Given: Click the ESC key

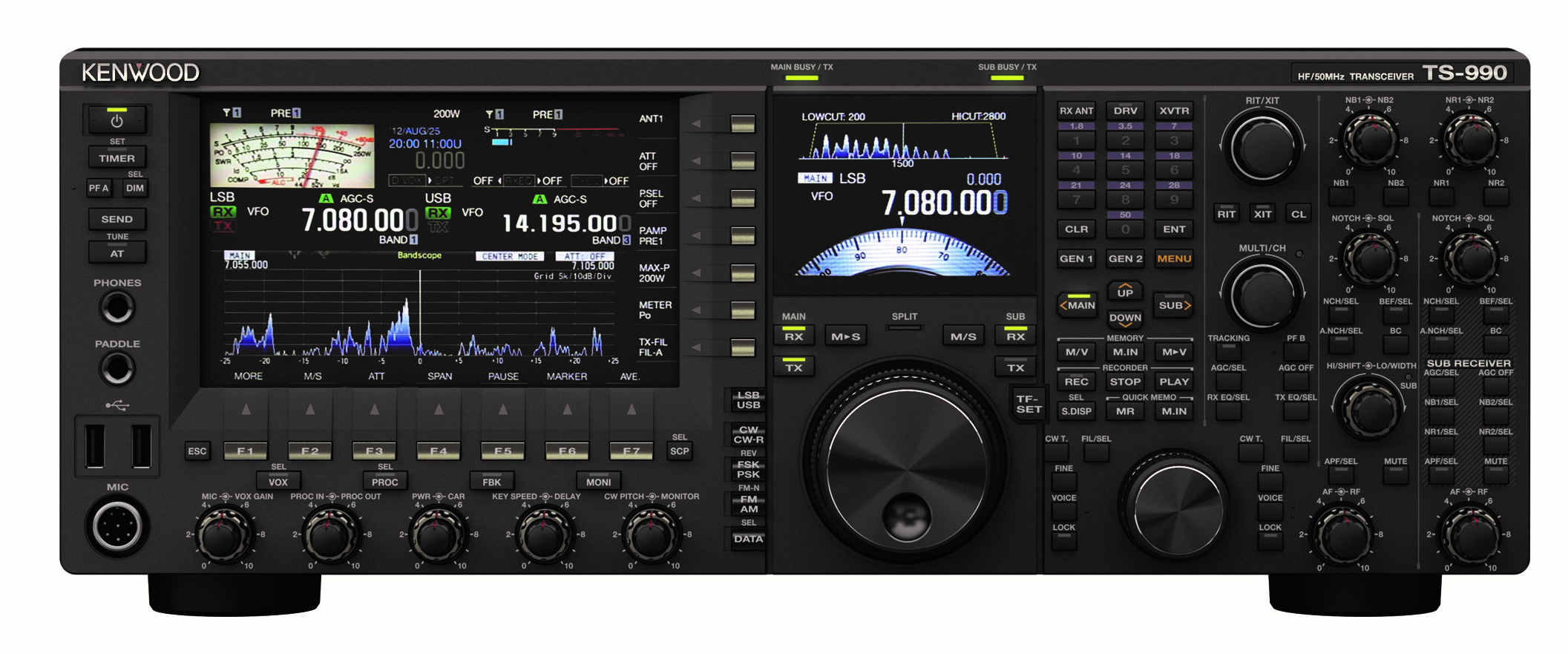Looking at the screenshot, I should pyautogui.click(x=197, y=451).
